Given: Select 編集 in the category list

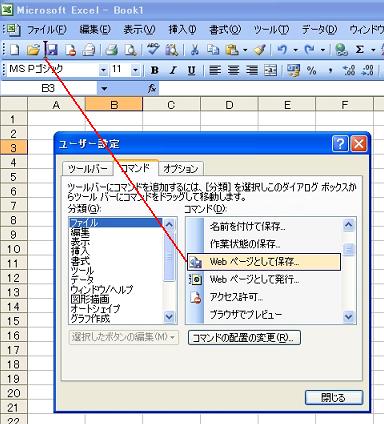Looking at the screenshot, I should point(80,232).
